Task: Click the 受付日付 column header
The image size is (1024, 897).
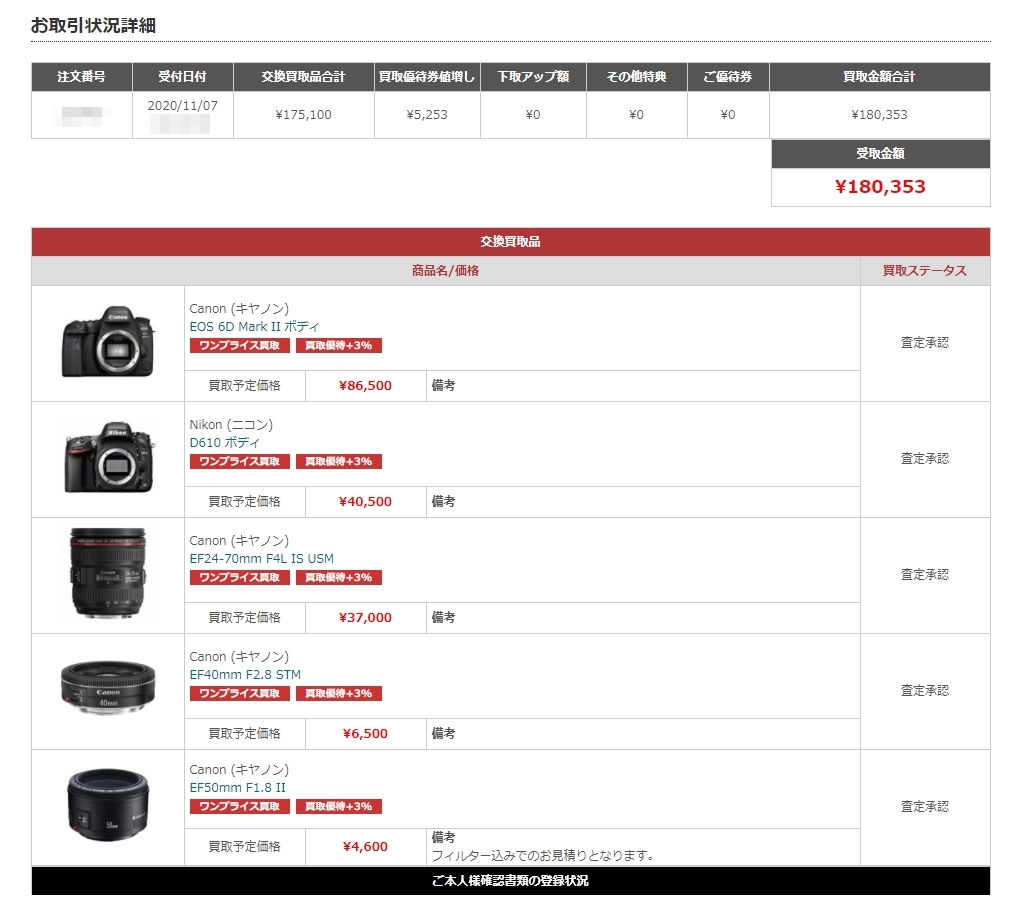Action: pyautogui.click(x=183, y=77)
